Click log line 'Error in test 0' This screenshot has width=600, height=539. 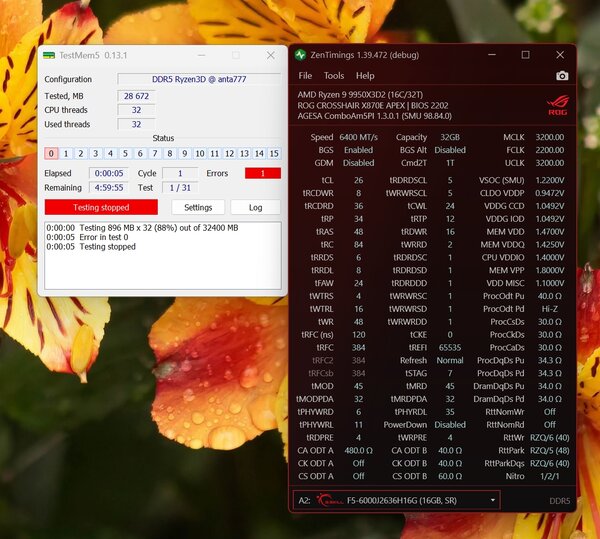(87, 237)
